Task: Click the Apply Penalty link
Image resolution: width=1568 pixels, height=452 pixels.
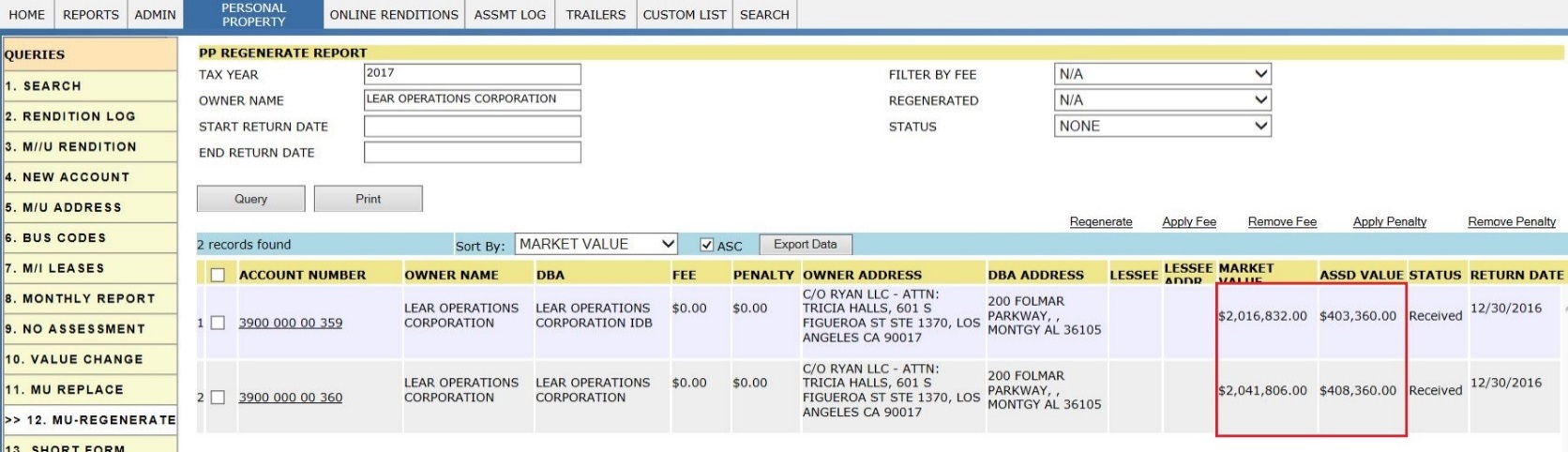Action: [x=1389, y=222]
